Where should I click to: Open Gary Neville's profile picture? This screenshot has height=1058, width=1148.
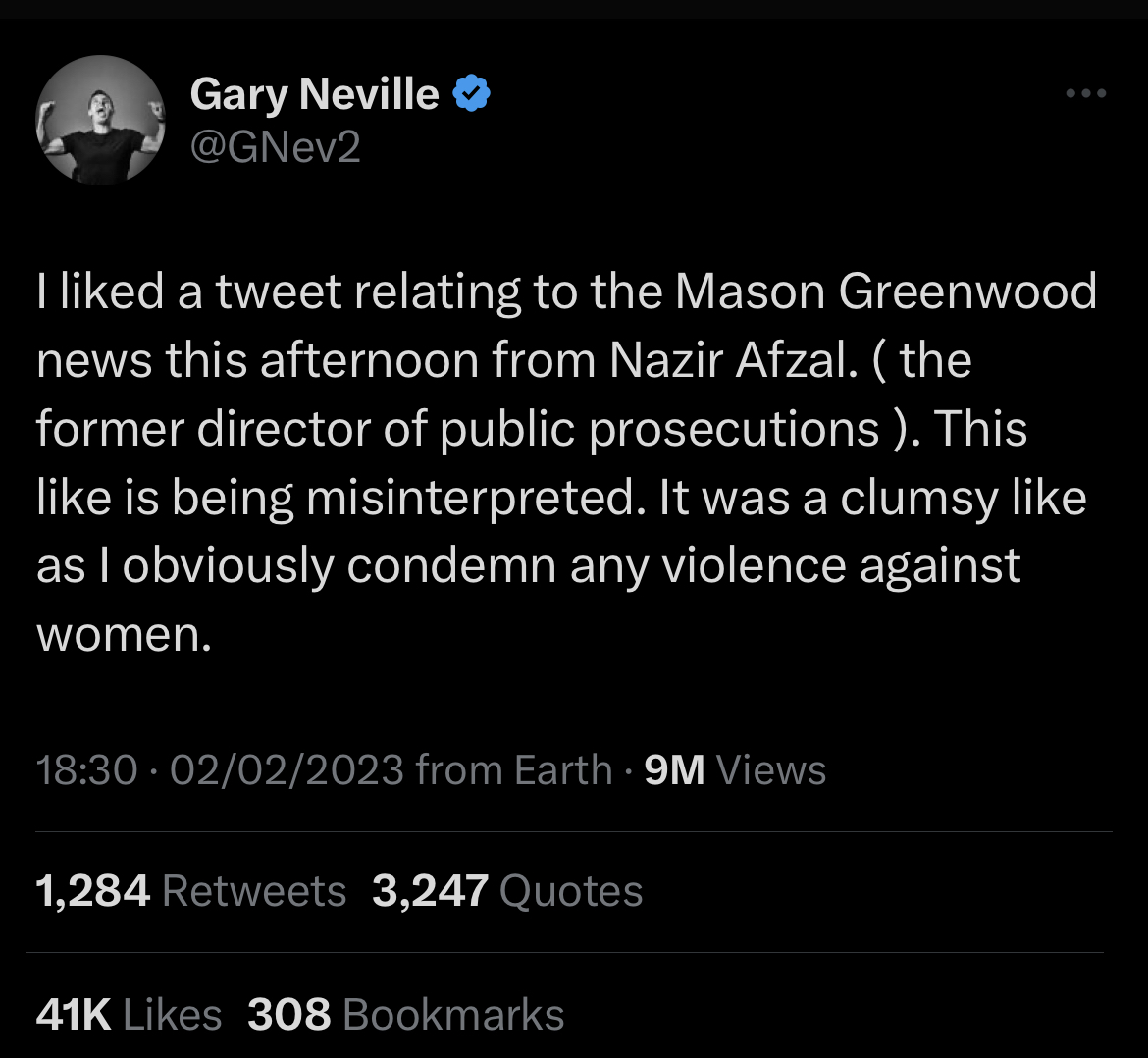100,120
